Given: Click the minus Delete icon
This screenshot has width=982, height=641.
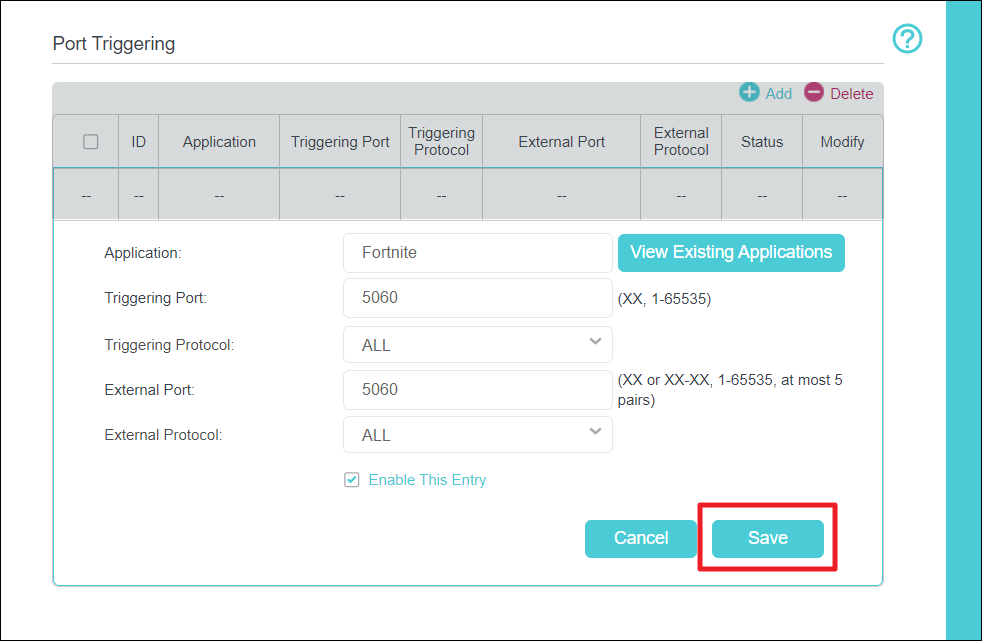Looking at the screenshot, I should click(814, 93).
